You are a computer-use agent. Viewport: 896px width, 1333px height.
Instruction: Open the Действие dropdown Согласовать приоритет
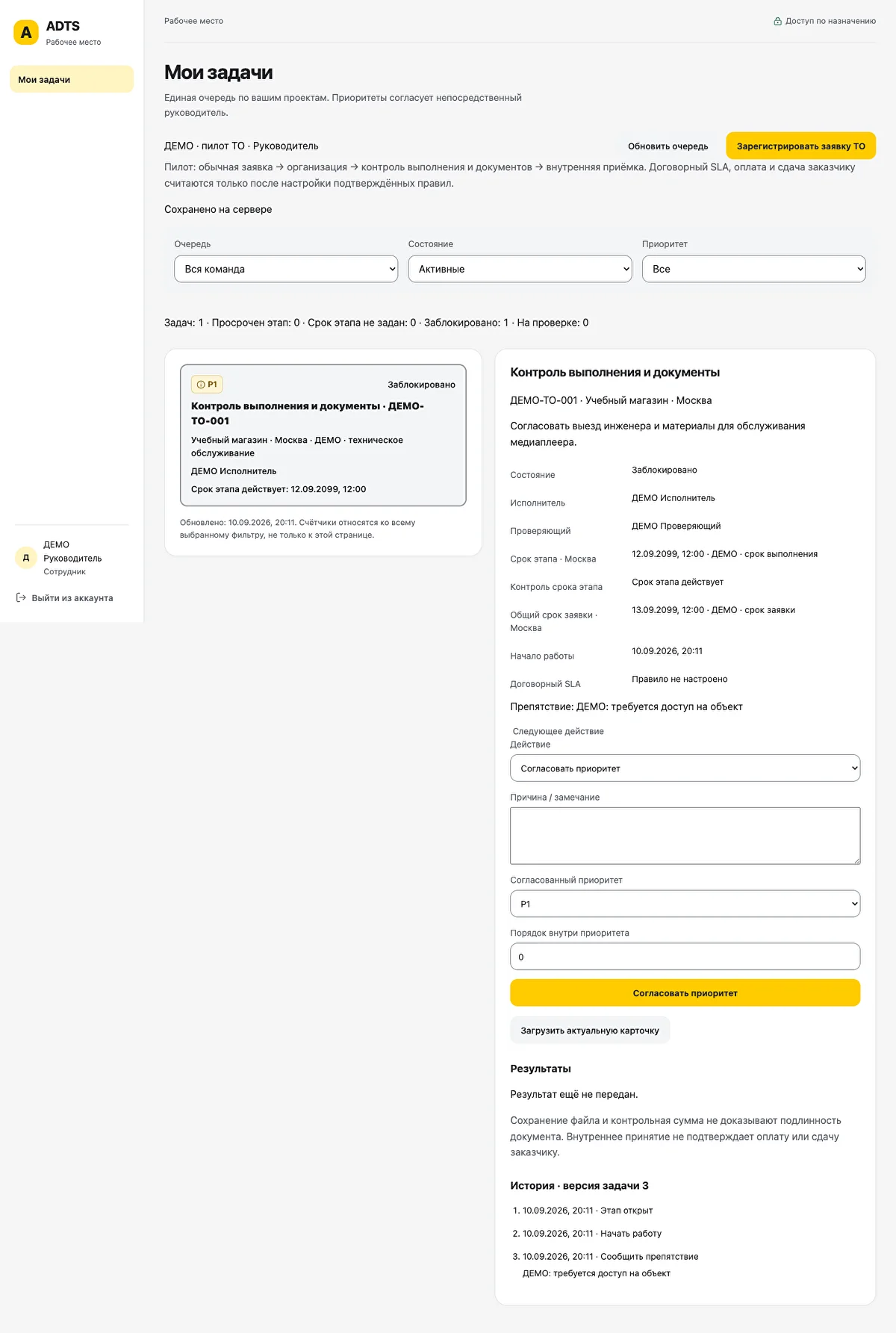pyautogui.click(x=685, y=768)
